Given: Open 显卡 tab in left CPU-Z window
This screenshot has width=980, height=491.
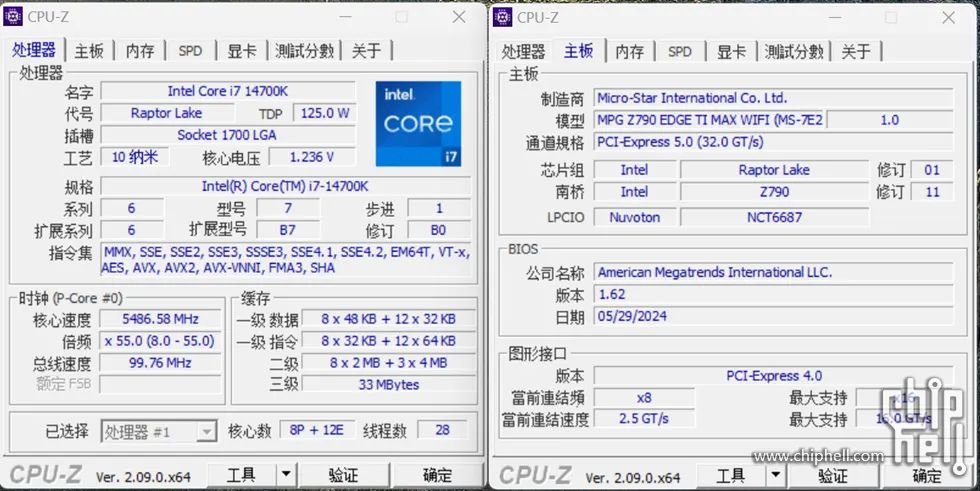Looking at the screenshot, I should tap(242, 51).
